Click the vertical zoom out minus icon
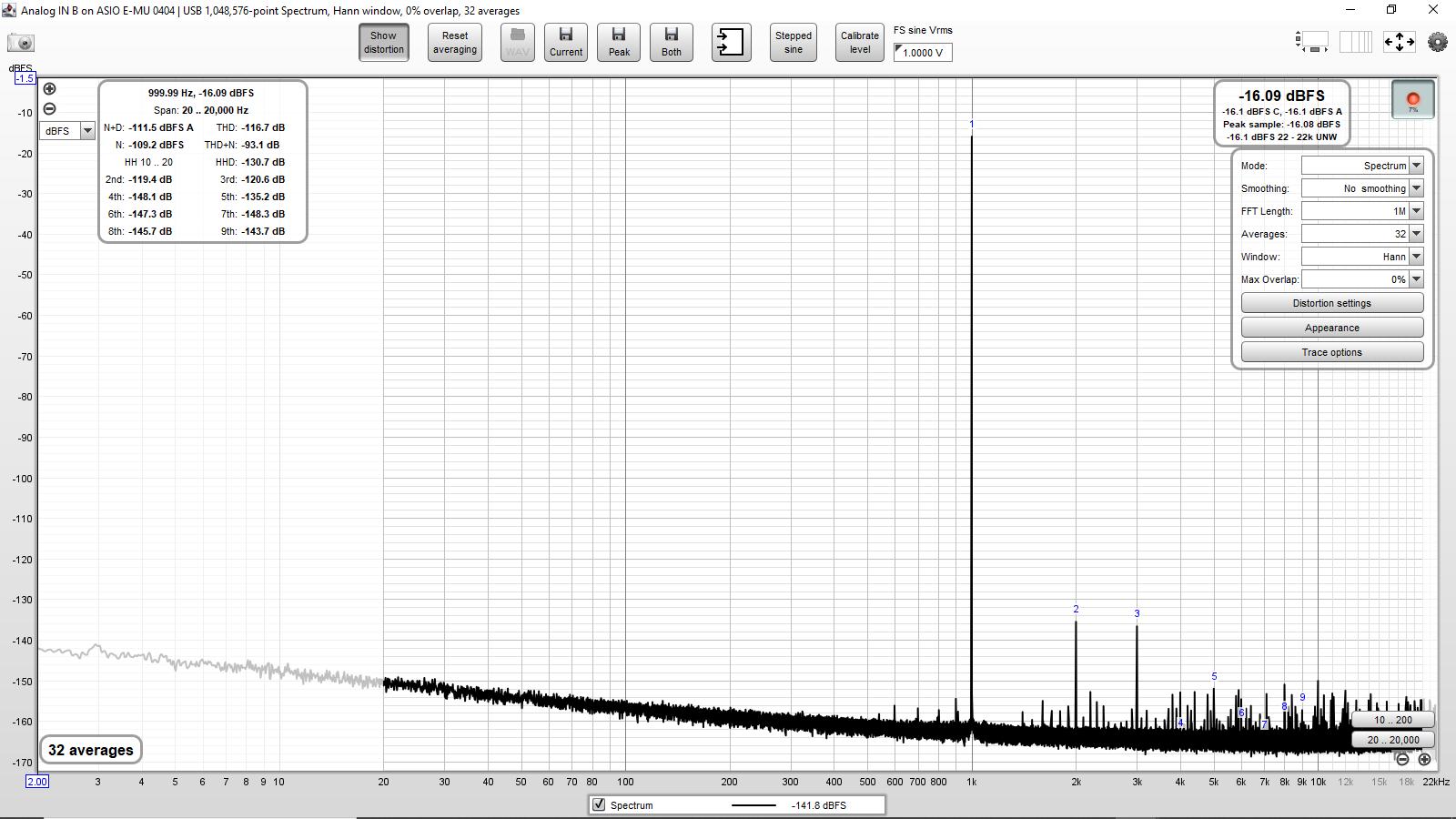Viewport: 1456px width, 819px height. pyautogui.click(x=50, y=109)
